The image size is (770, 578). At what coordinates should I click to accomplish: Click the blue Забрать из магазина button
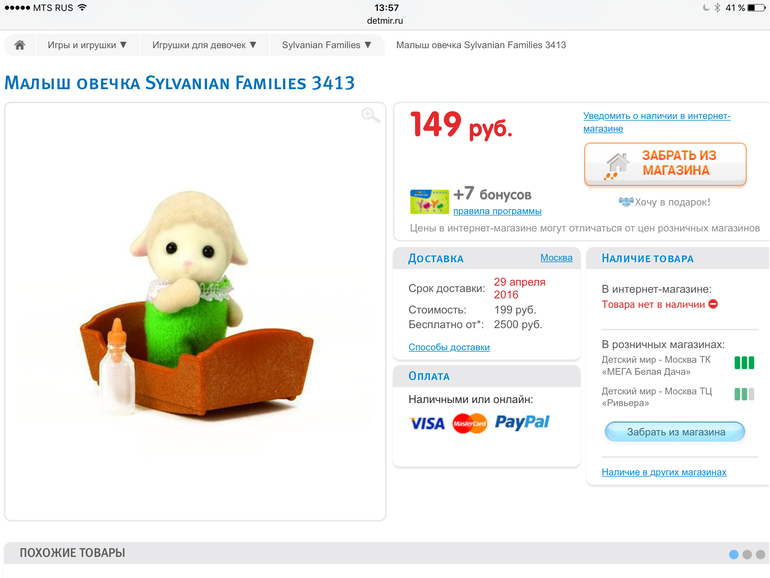tap(675, 432)
